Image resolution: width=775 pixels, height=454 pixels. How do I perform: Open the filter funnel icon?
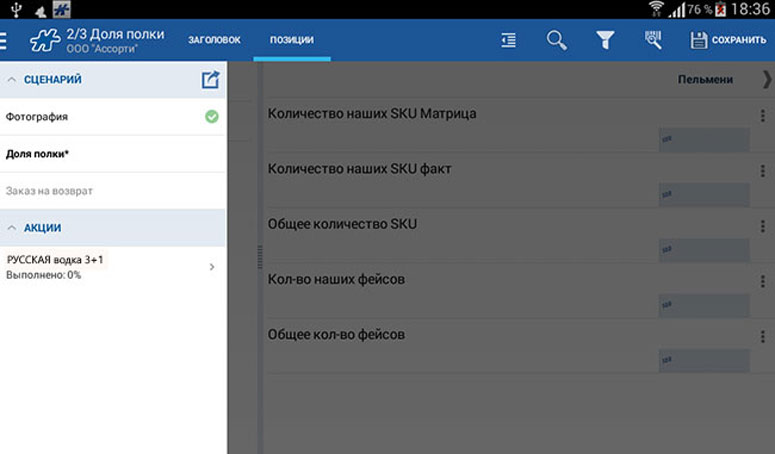605,40
